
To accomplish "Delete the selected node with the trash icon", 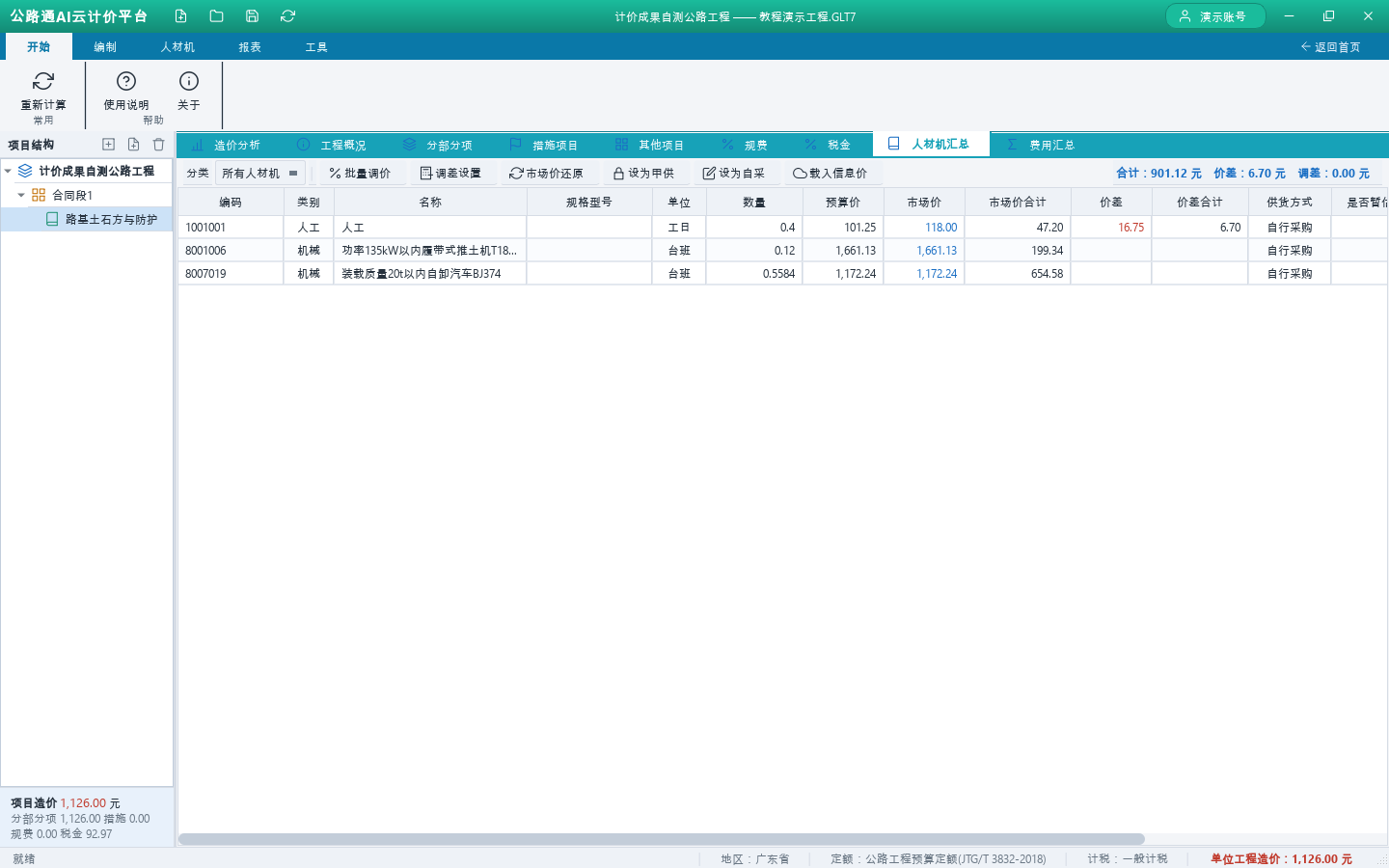I will tap(158, 145).
